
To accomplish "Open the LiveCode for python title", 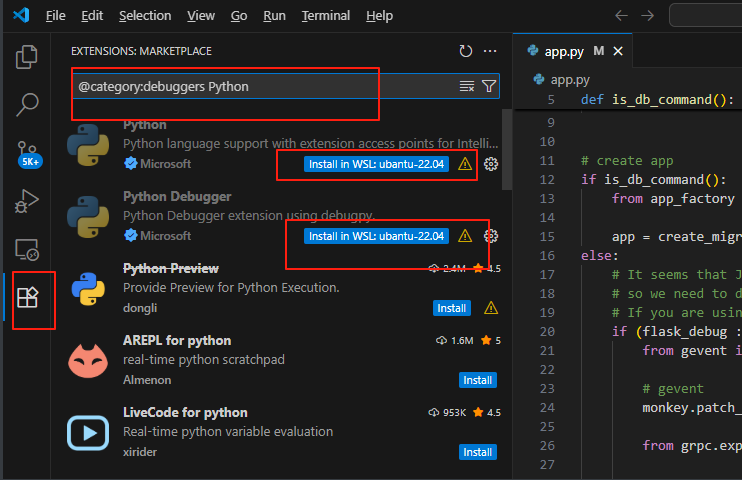I will (x=185, y=412).
